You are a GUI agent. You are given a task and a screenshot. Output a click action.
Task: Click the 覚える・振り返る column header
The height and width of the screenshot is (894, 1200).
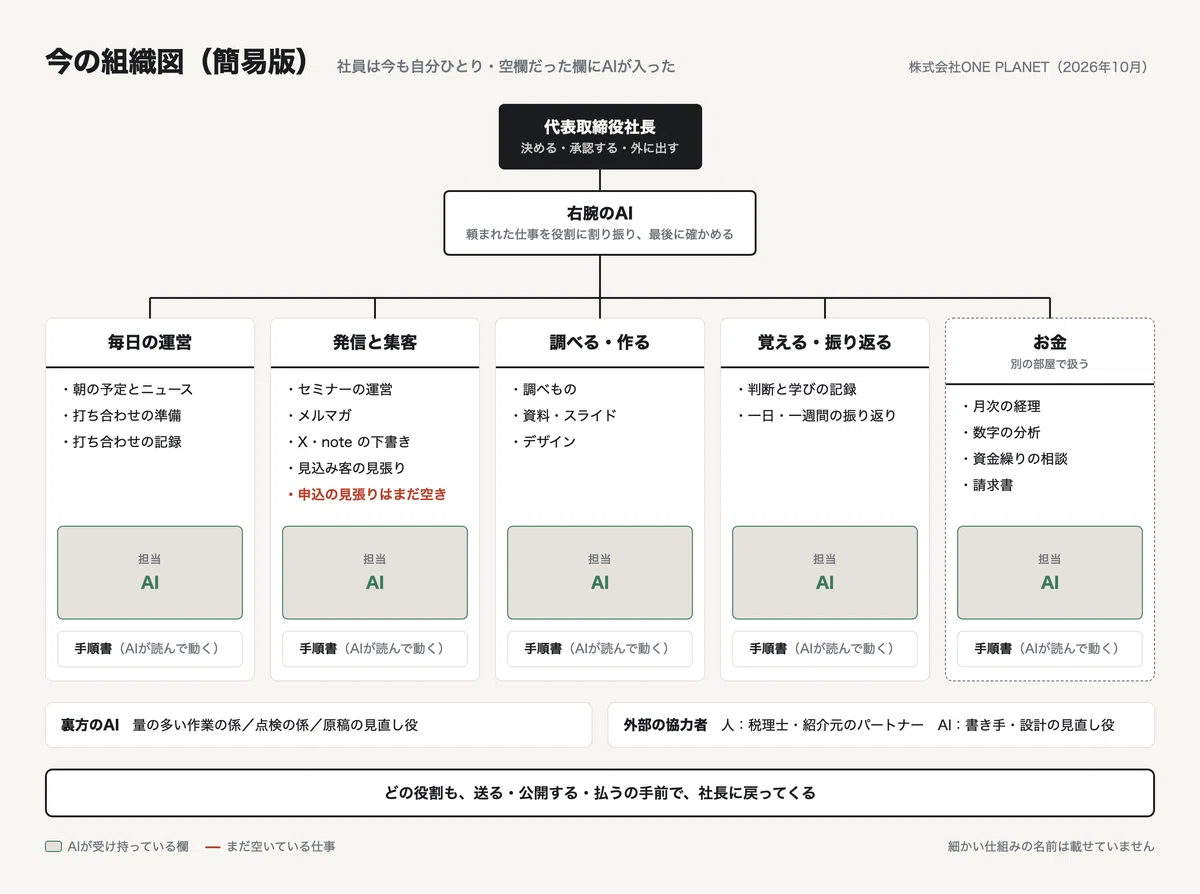pos(825,343)
